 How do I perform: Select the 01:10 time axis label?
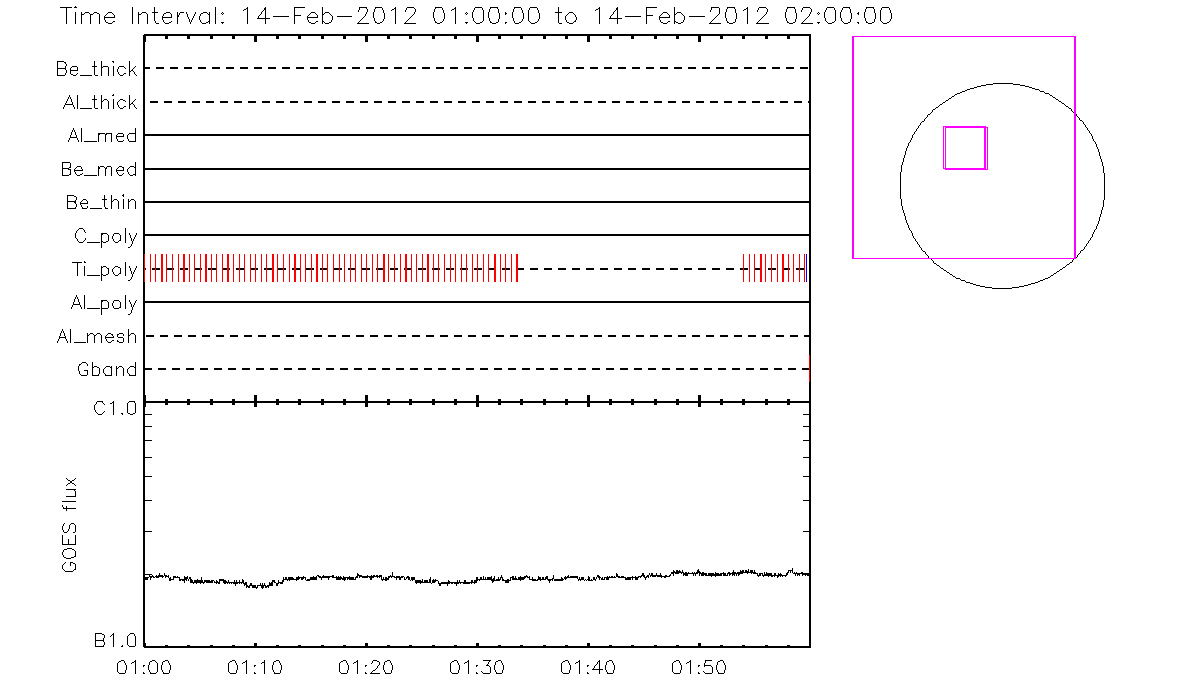pos(256,666)
